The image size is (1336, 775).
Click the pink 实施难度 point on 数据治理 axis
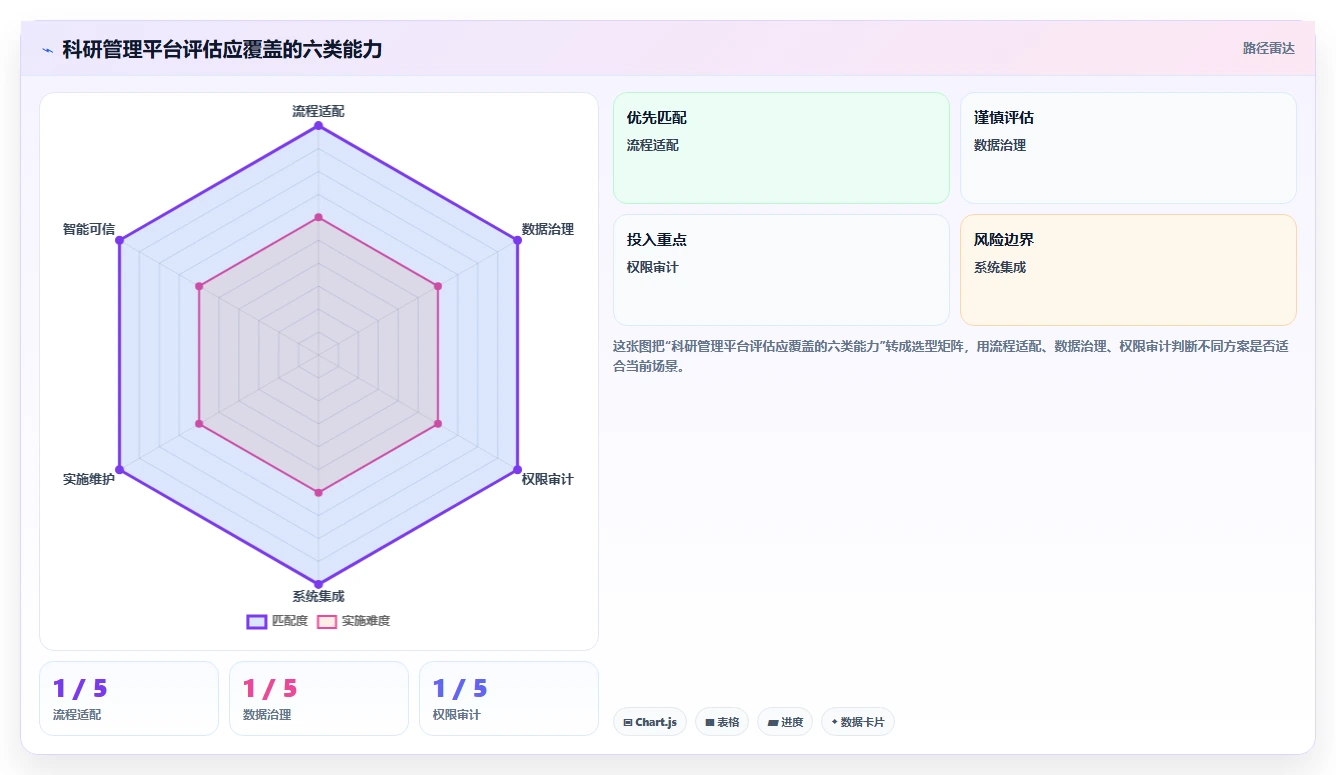pos(438,286)
